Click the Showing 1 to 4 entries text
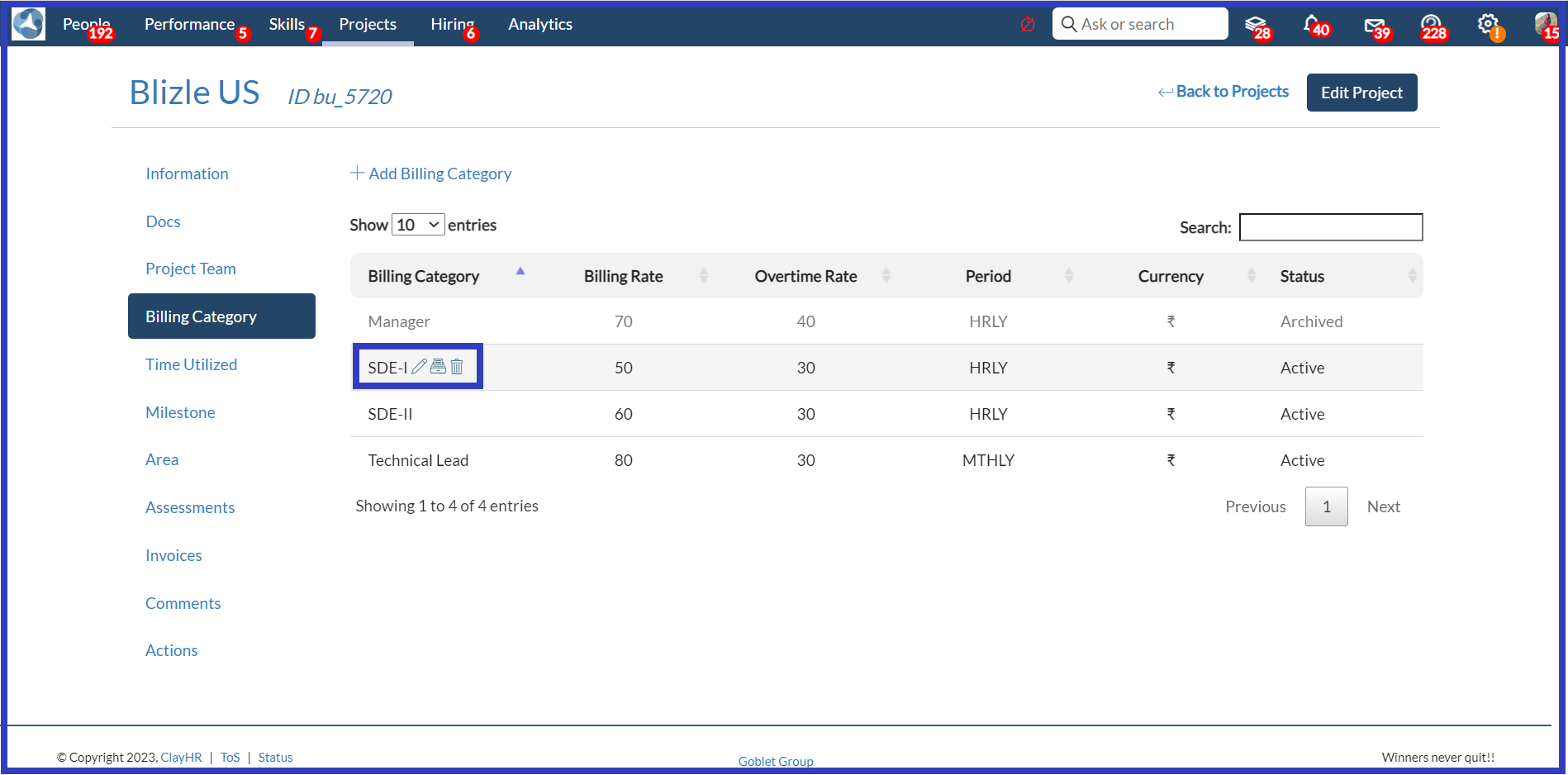This screenshot has width=1568, height=775. [x=447, y=506]
